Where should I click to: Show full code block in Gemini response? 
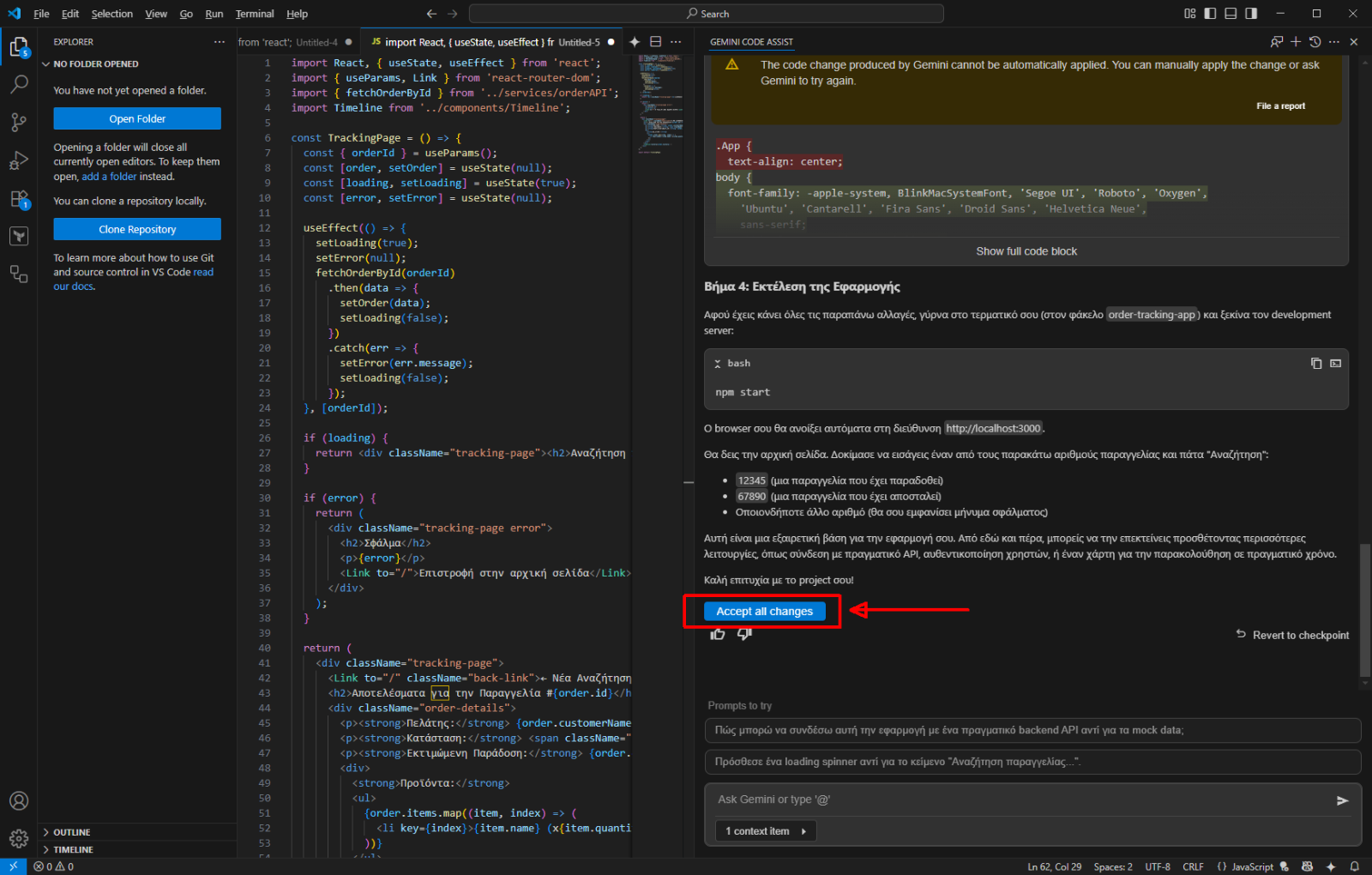pos(1026,251)
